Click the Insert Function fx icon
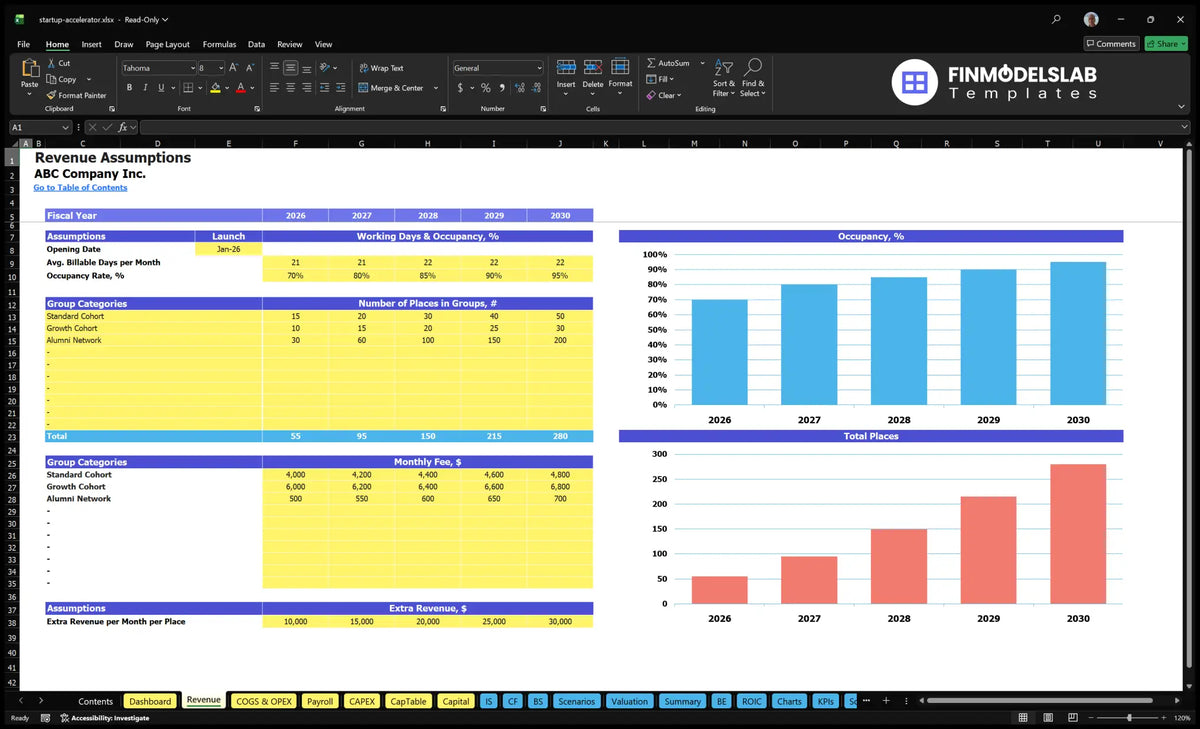This screenshot has height=729, width=1200. (123, 127)
